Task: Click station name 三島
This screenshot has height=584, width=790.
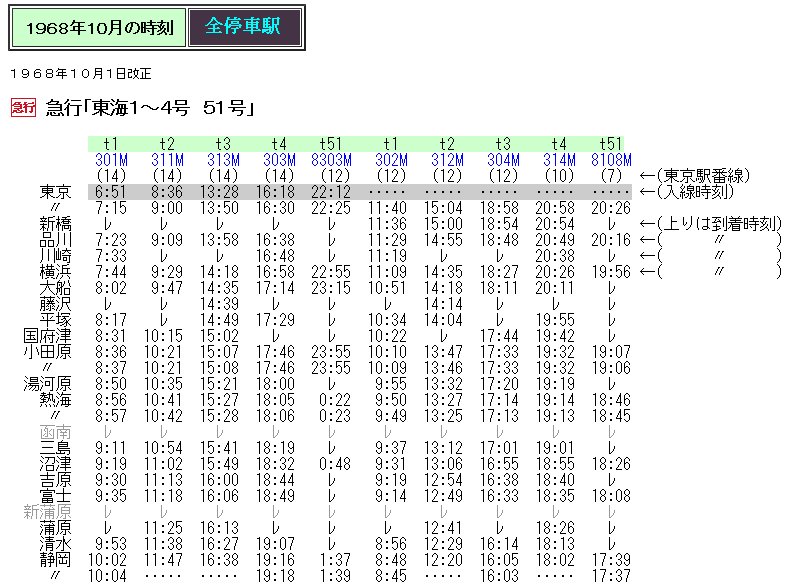Action: click(55, 448)
